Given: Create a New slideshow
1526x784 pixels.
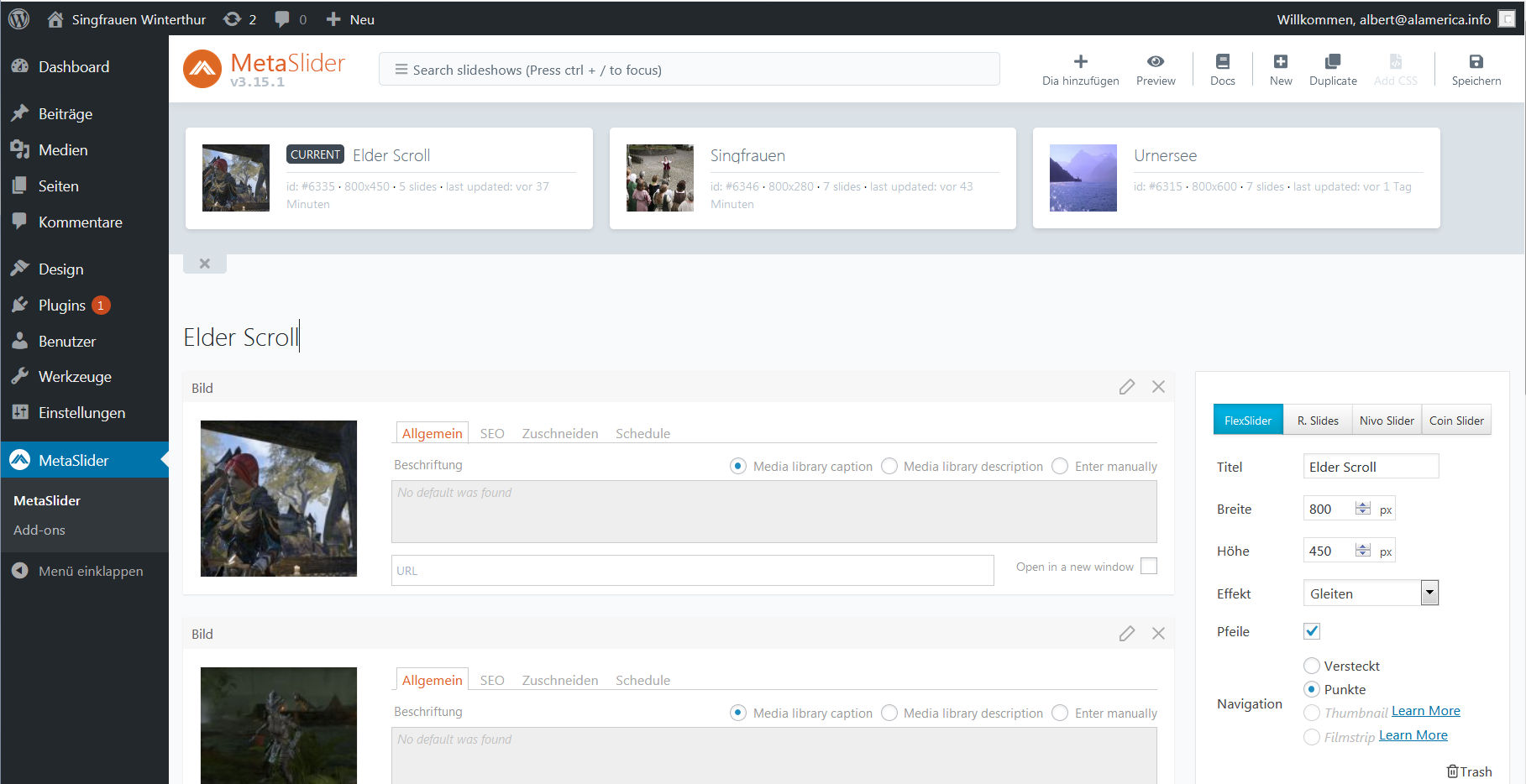Looking at the screenshot, I should [1280, 62].
